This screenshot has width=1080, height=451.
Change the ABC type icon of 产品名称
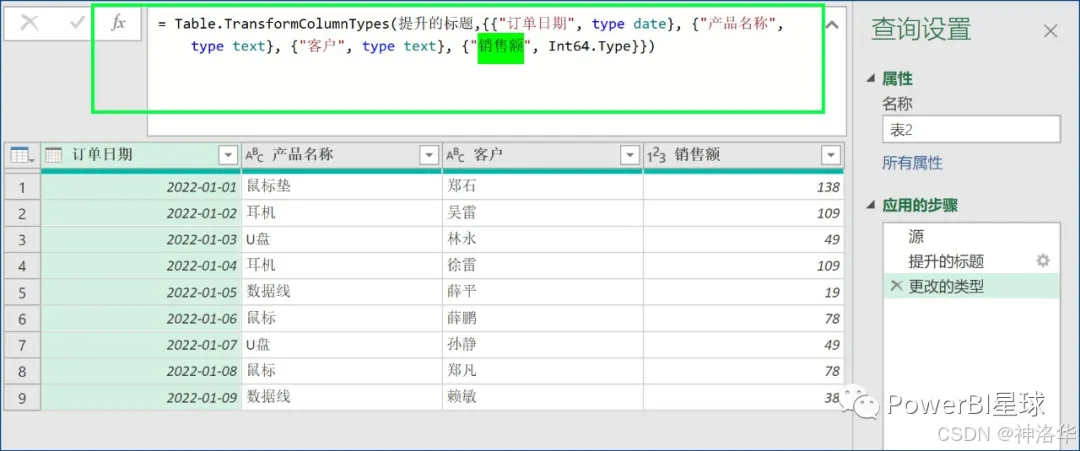(x=254, y=156)
